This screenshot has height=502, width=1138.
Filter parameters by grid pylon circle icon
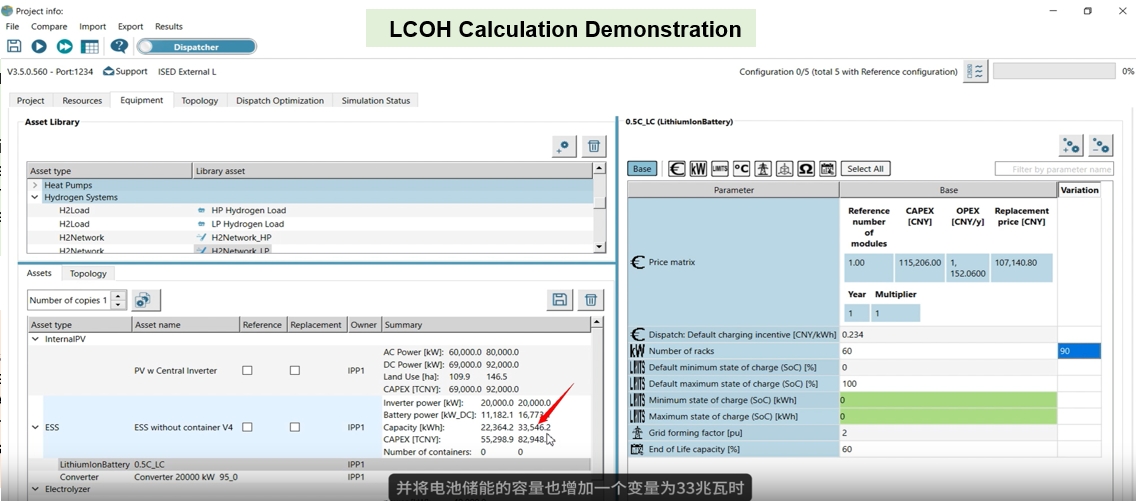pyautogui.click(x=785, y=169)
